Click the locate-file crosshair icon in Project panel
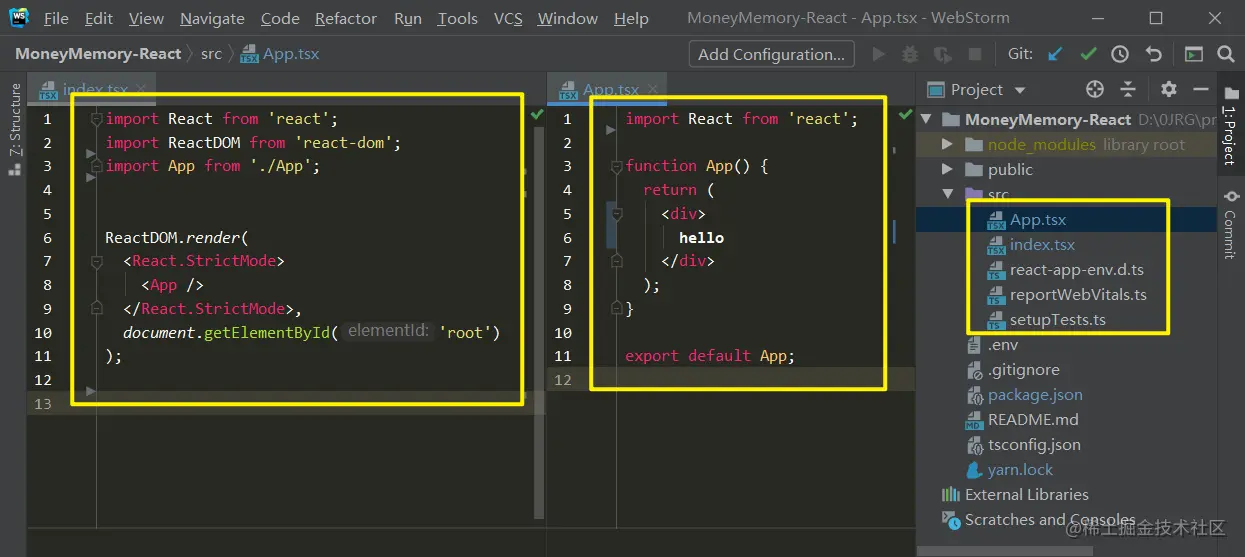This screenshot has height=557, width=1245. (1095, 89)
